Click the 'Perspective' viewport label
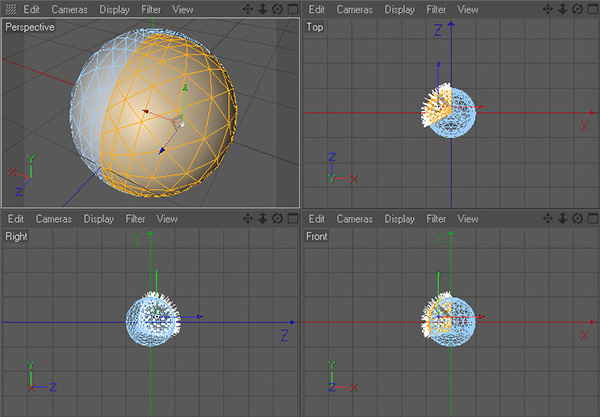This screenshot has width=600, height=417. click(x=30, y=27)
